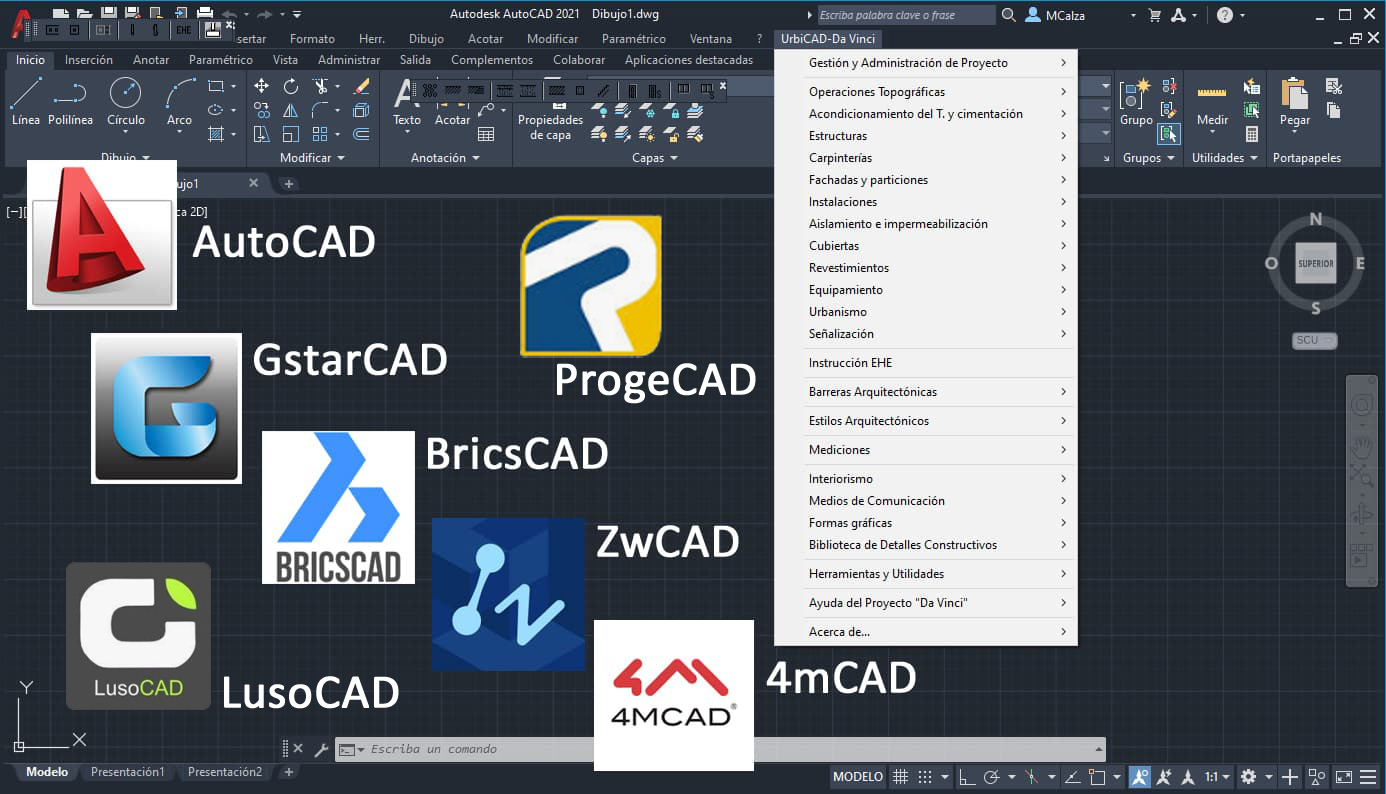
Task: Click the search magnifier icon
Action: point(1008,15)
